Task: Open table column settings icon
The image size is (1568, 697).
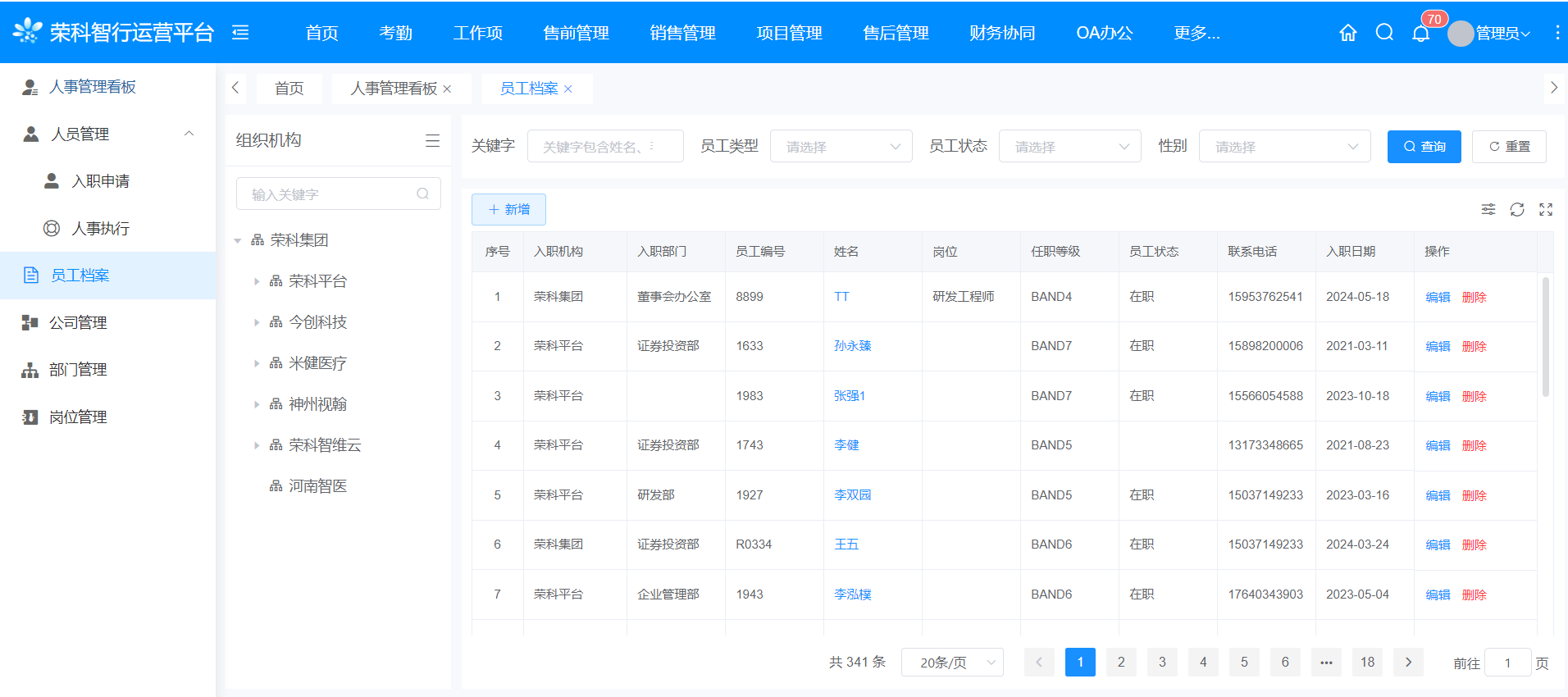Action: tap(1488, 210)
